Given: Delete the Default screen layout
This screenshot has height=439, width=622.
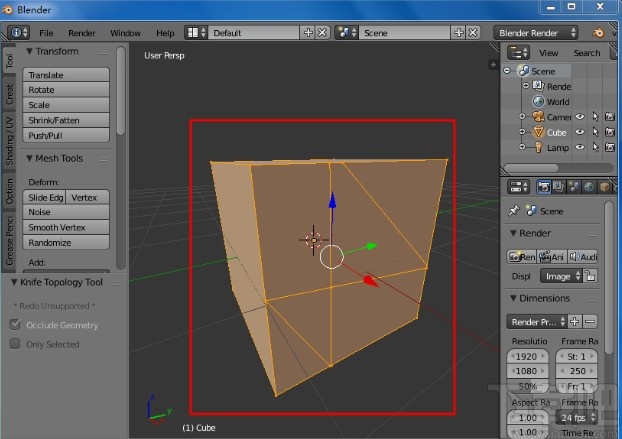Looking at the screenshot, I should tap(322, 33).
